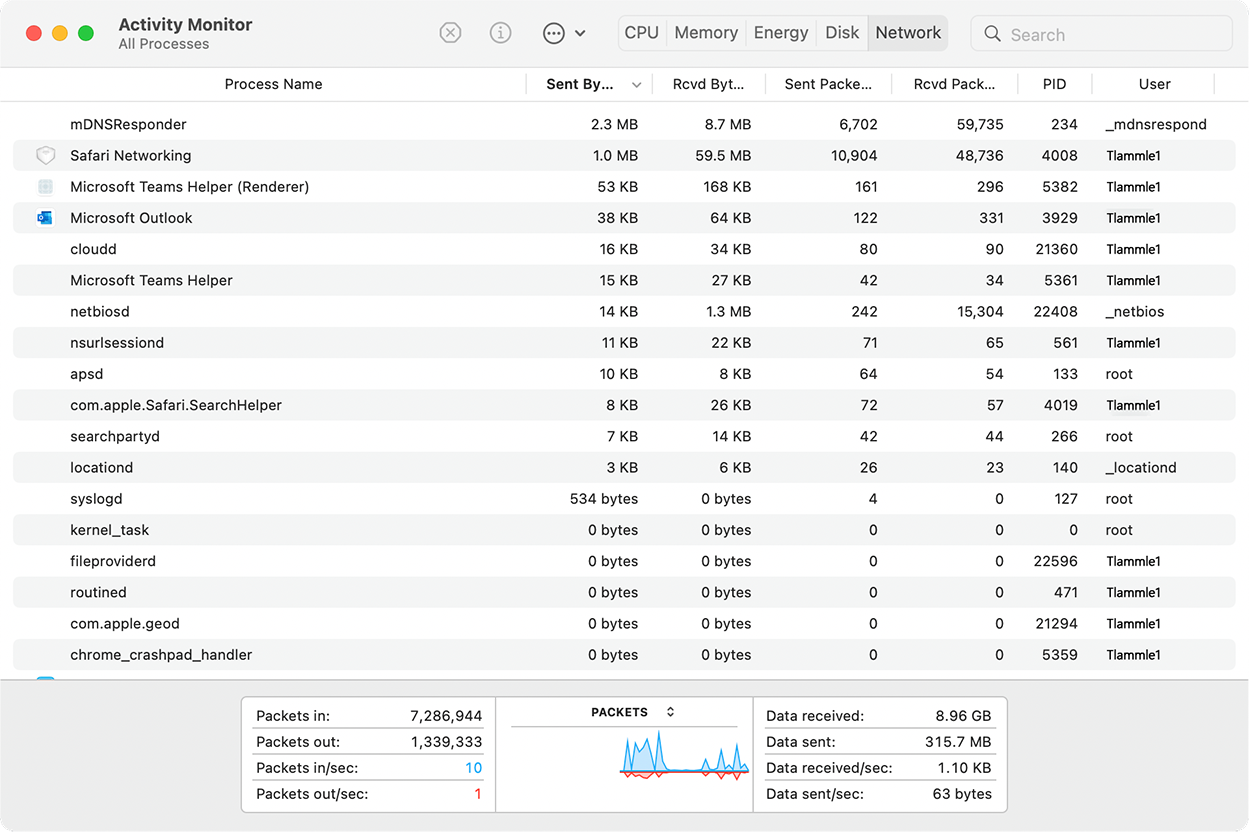Sort by the PID column header

click(1054, 84)
